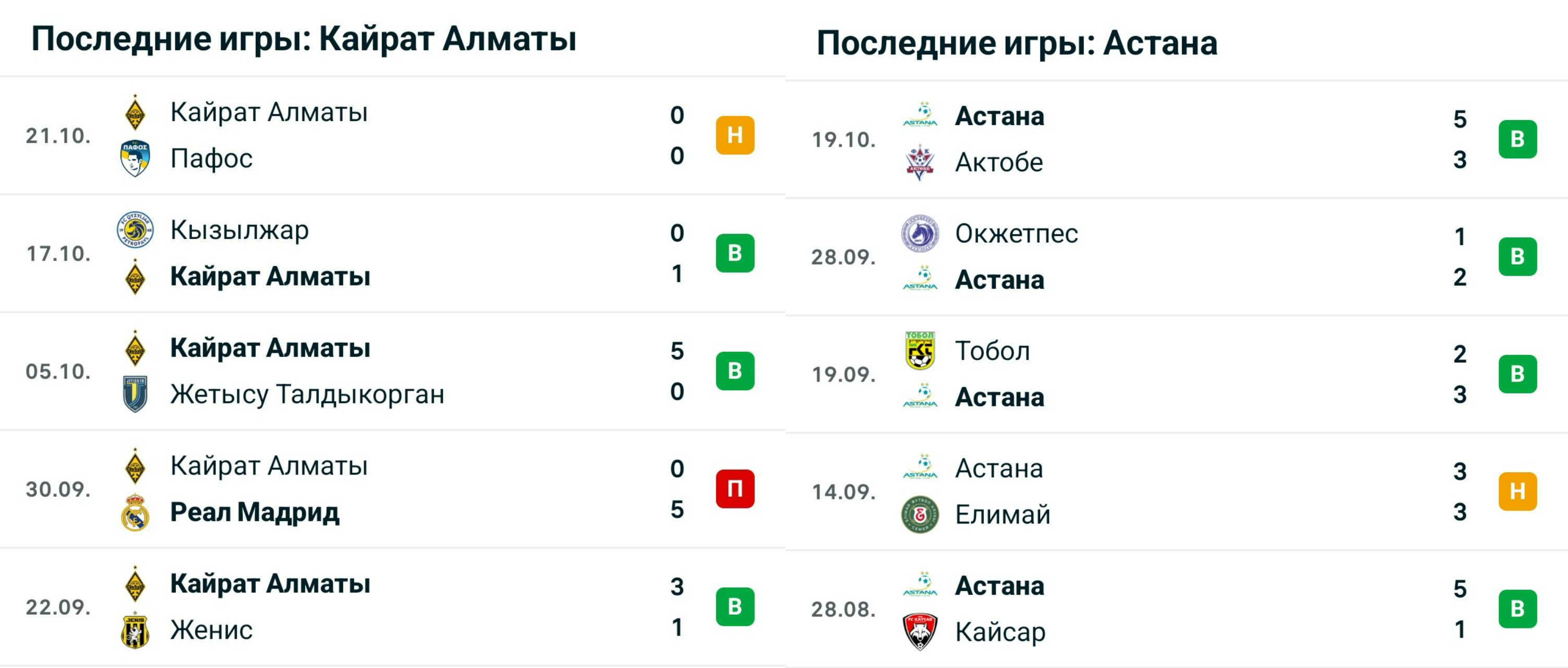
Task: Click the Elimai green round crest
Action: pos(919,515)
